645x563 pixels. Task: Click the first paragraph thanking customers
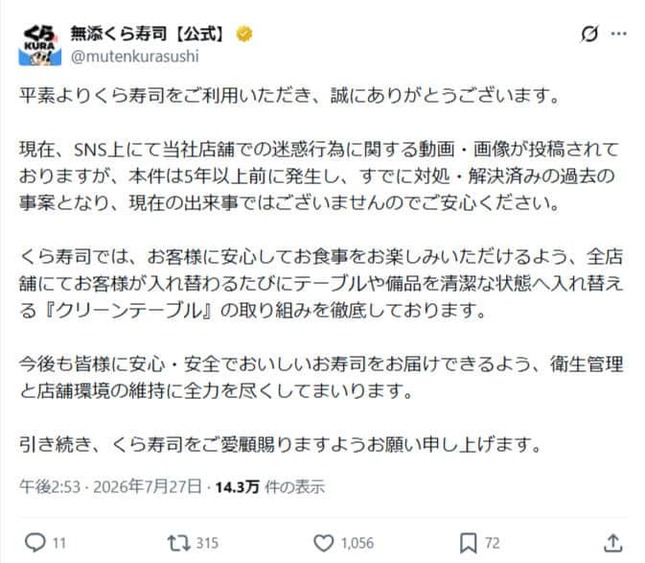[x=290, y=96]
